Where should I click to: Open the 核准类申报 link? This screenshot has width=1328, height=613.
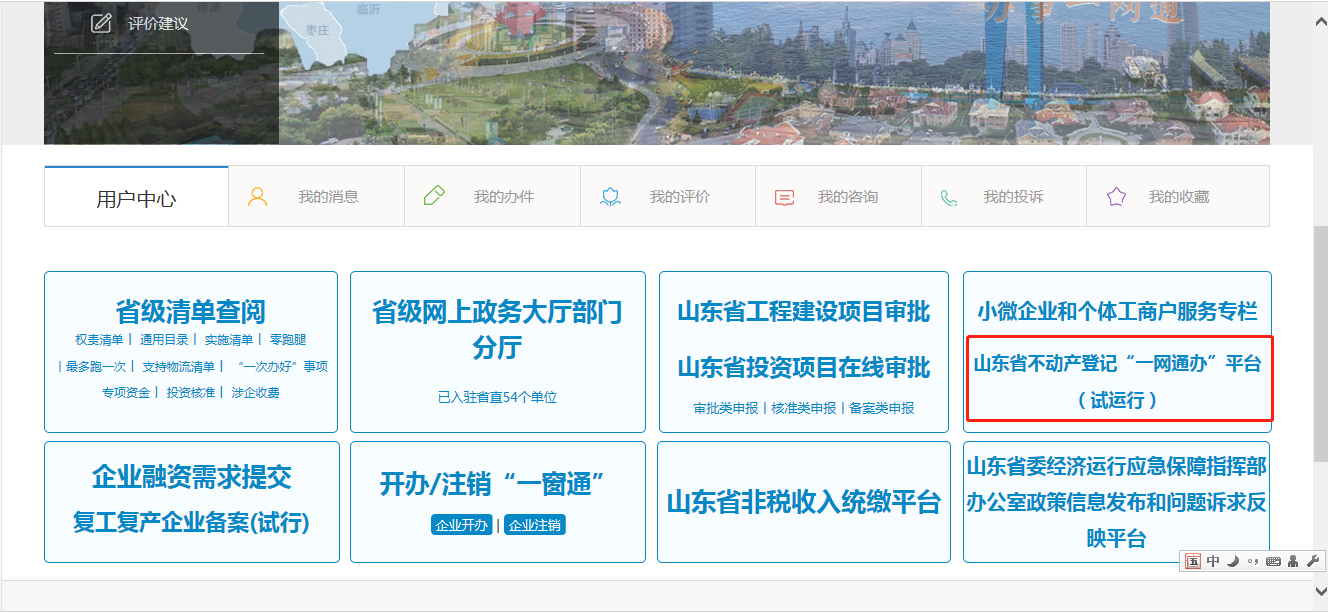pos(804,408)
